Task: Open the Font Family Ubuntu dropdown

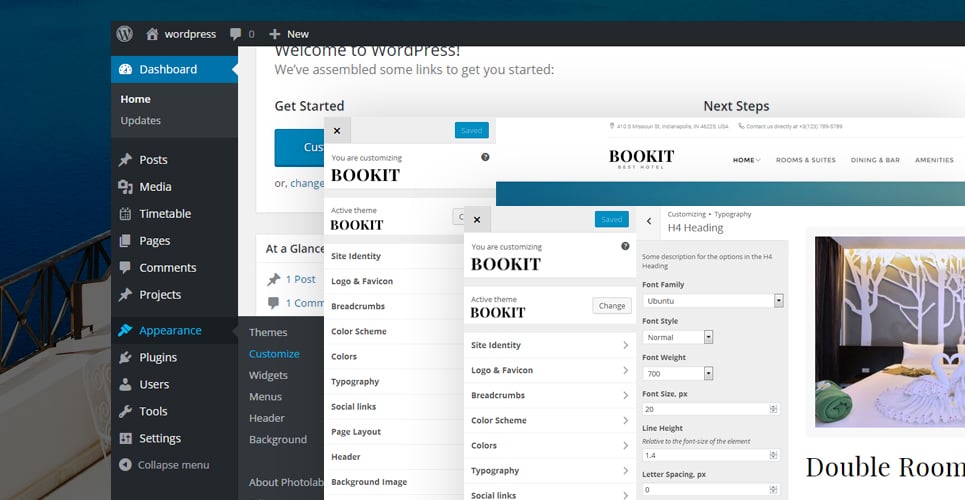Action: 713,301
